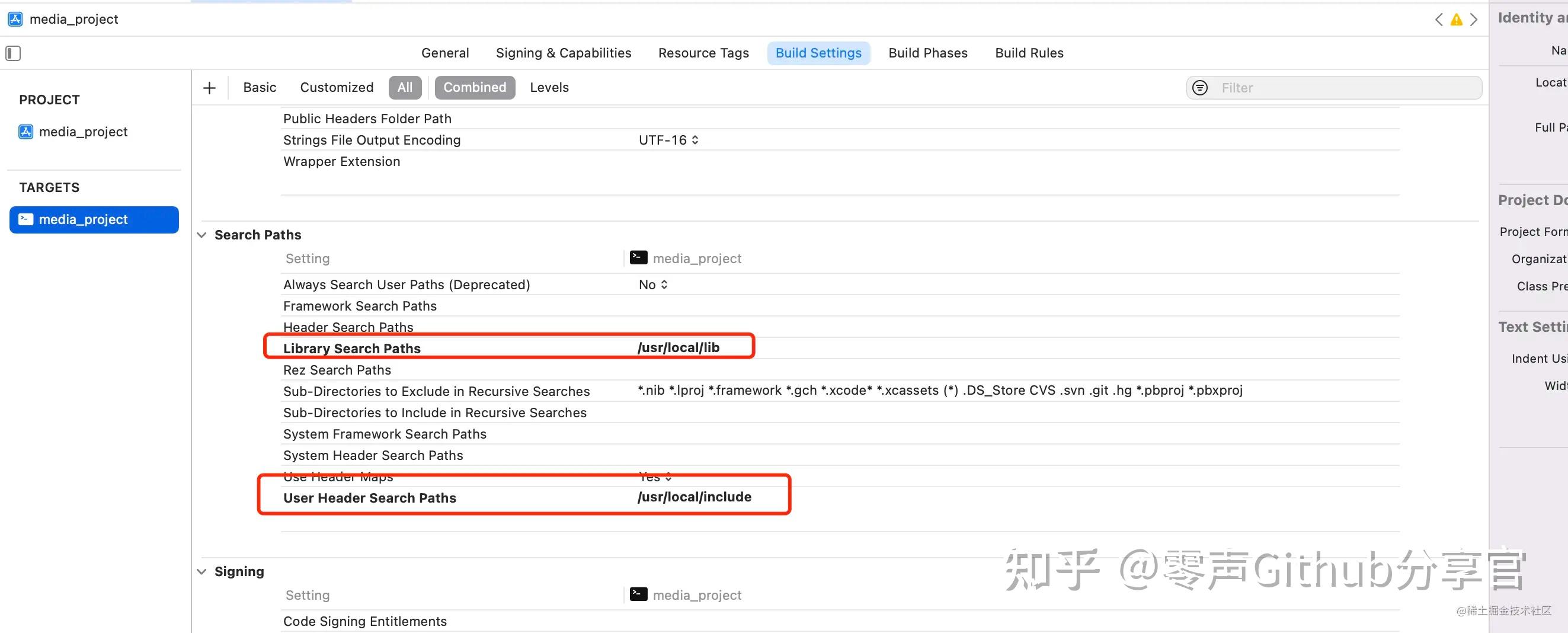Click the plus icon to add a build setting
The height and width of the screenshot is (633, 1568).
[x=209, y=88]
